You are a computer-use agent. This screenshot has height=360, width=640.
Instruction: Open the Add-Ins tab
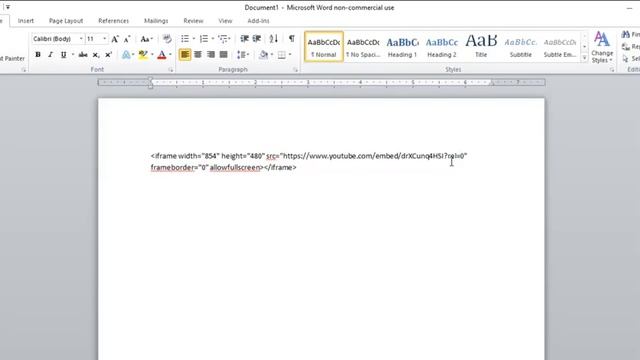(x=258, y=21)
